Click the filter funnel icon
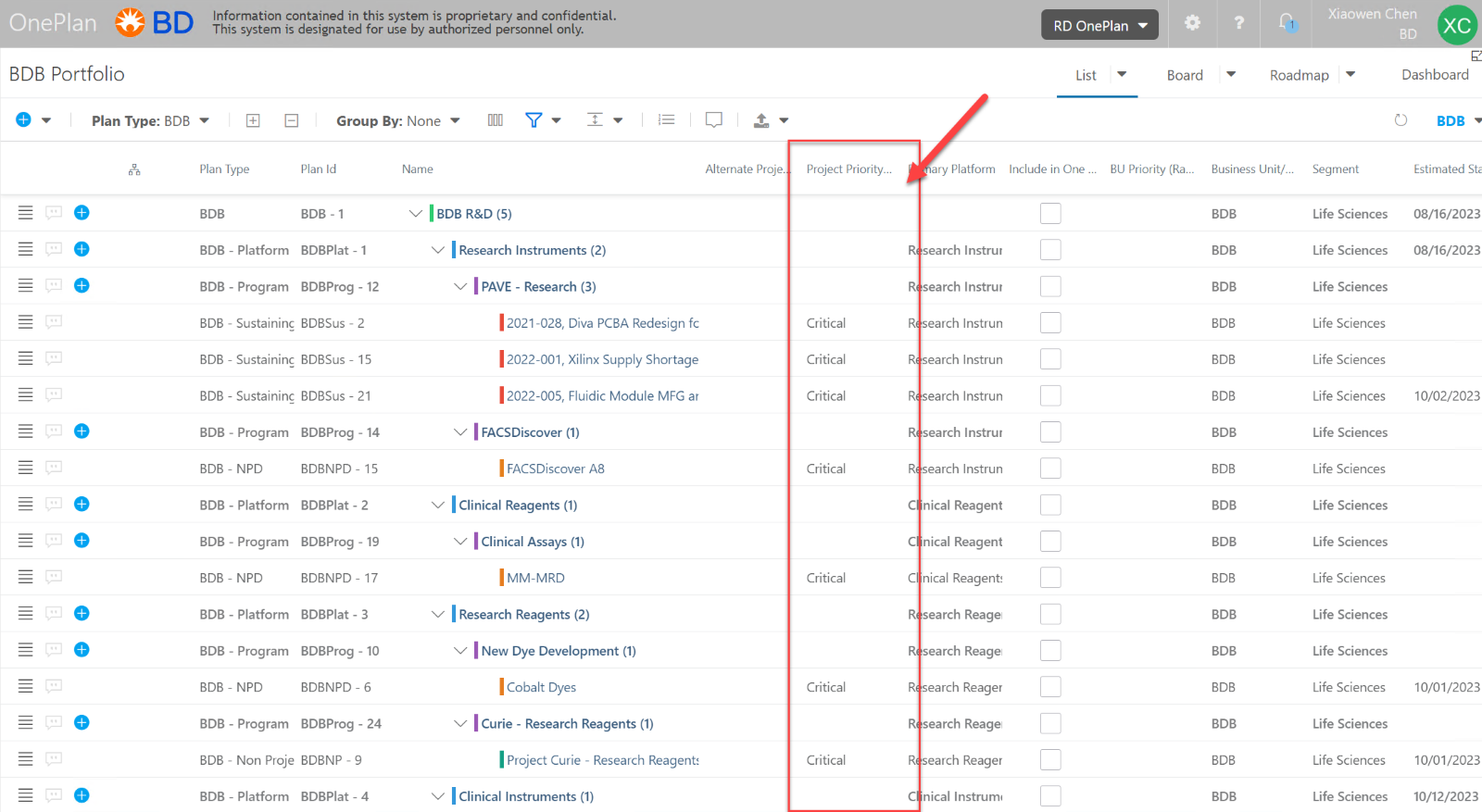1482x812 pixels. 534,120
